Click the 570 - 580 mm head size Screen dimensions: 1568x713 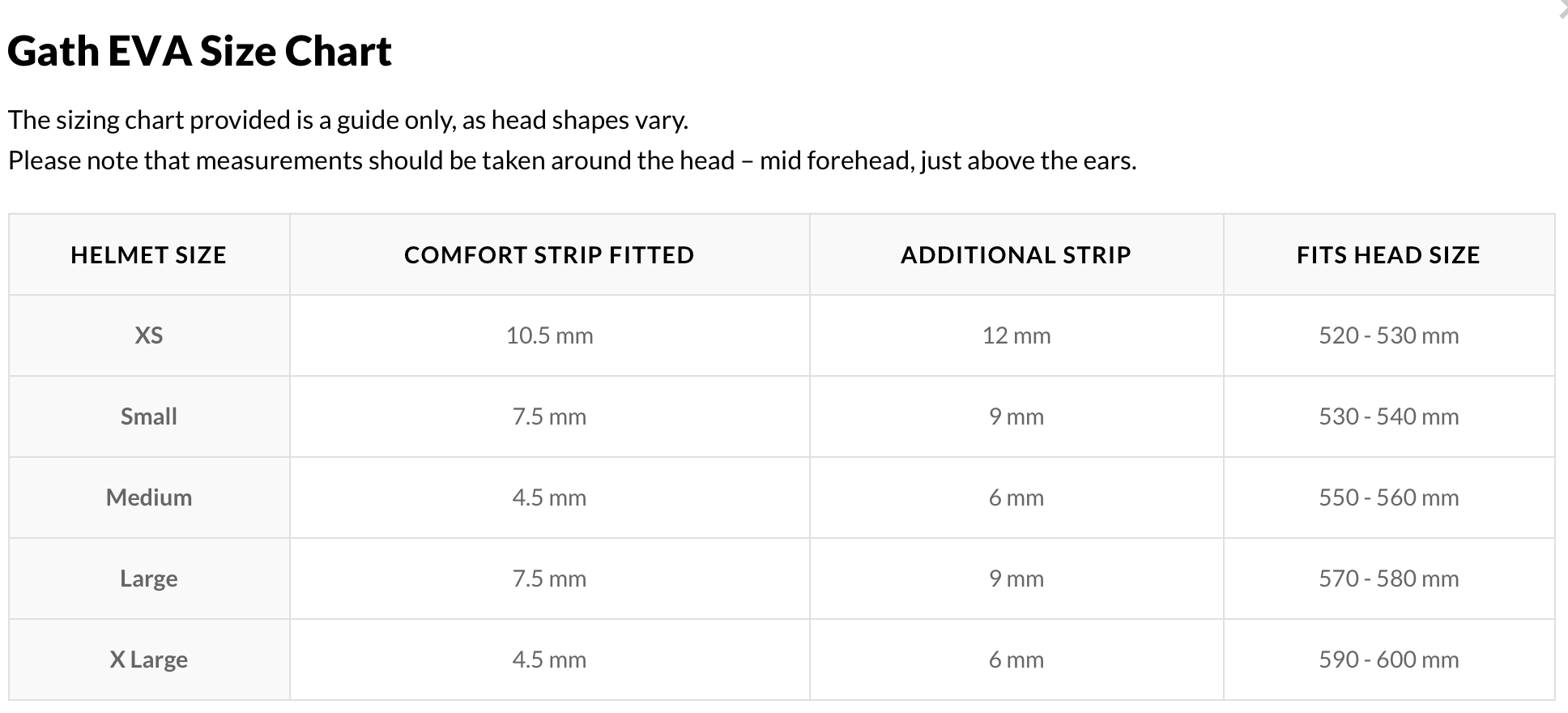pos(1388,579)
